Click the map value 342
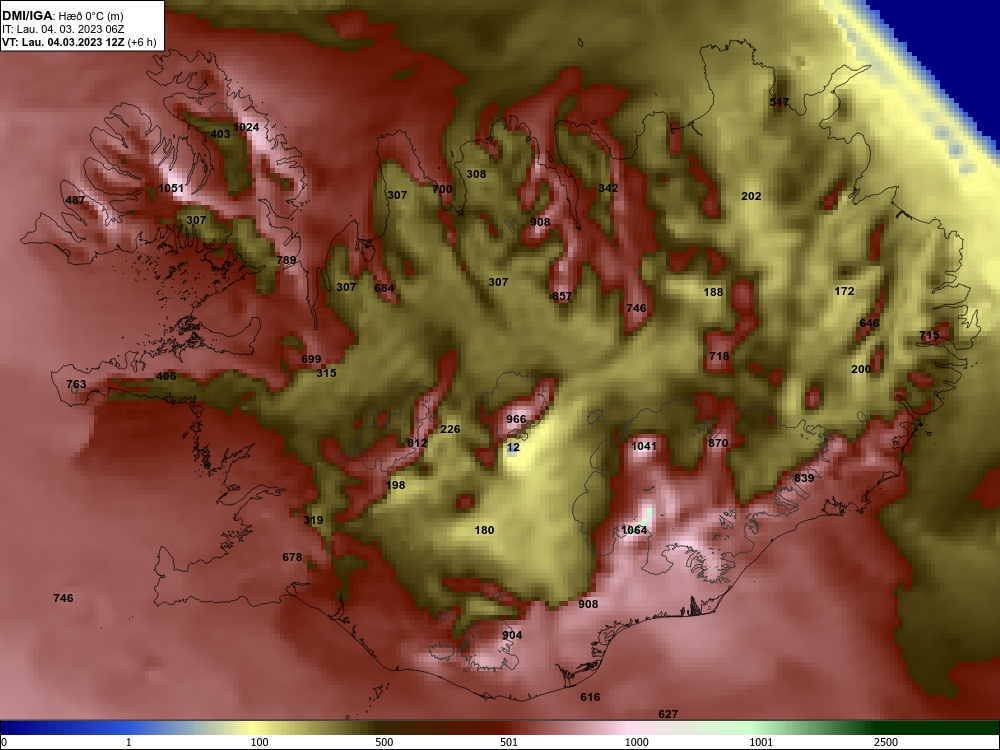Viewport: 1000px width, 750px height. coord(608,188)
